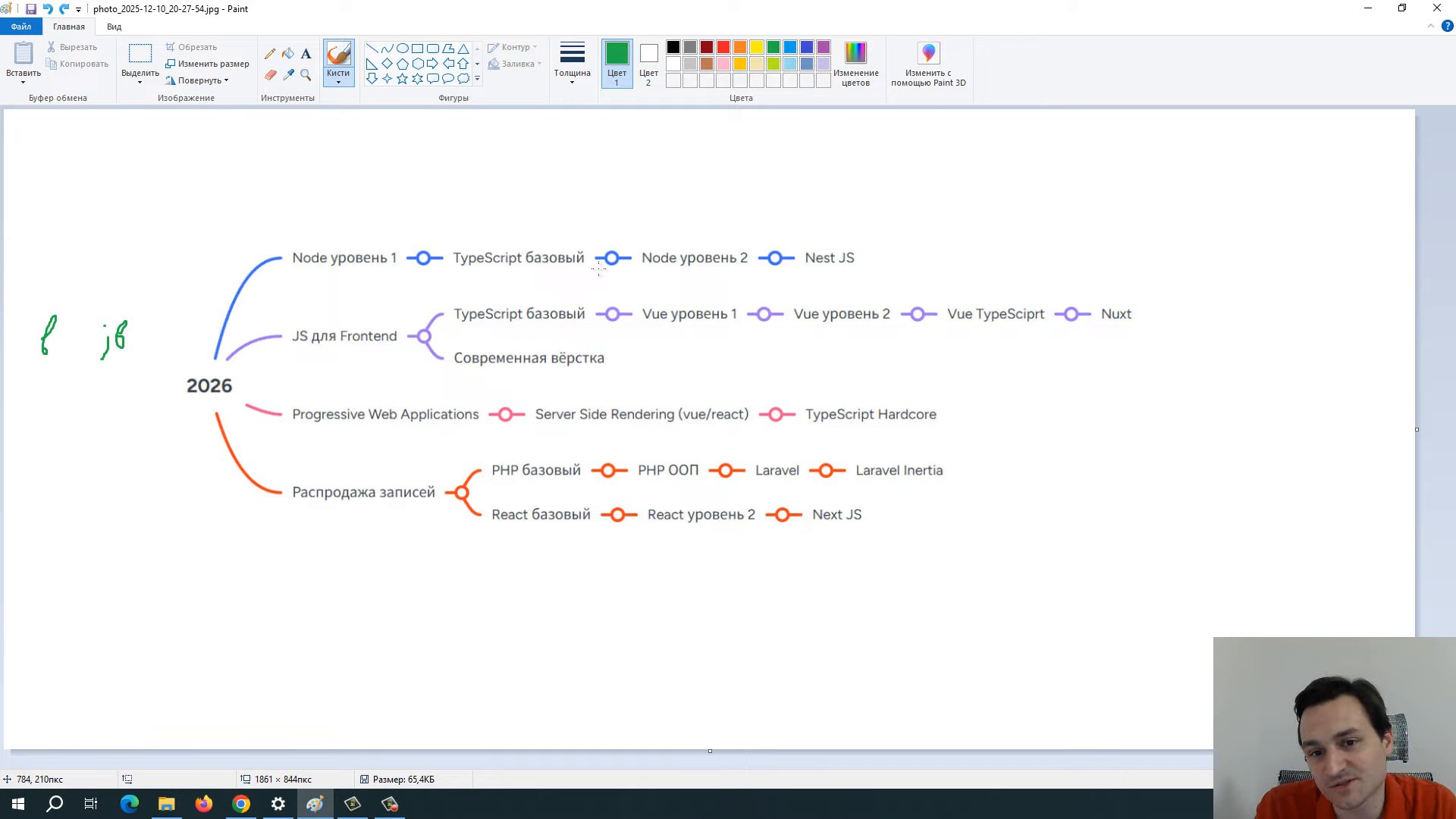Activate Color 1 (Цвет 1) selector

(x=617, y=64)
